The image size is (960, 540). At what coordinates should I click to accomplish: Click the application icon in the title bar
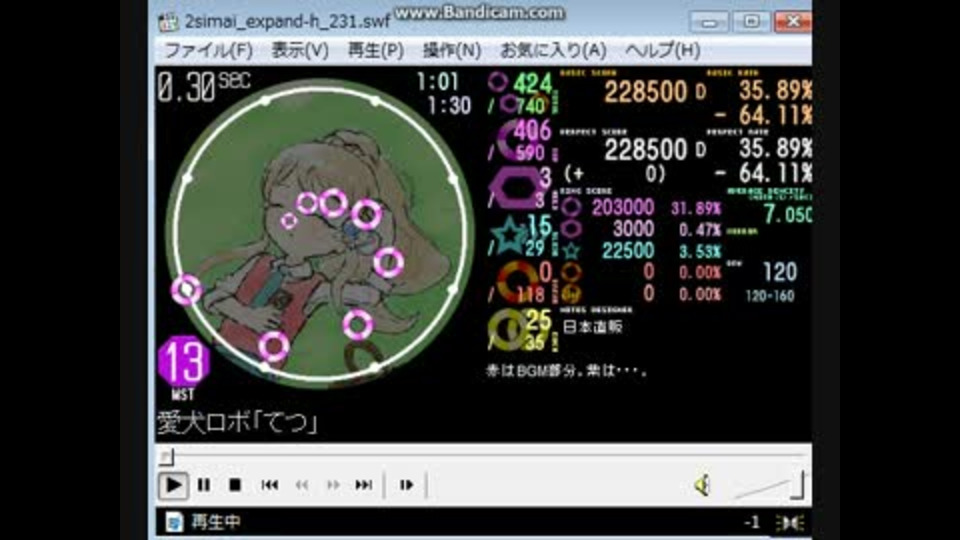[168, 22]
